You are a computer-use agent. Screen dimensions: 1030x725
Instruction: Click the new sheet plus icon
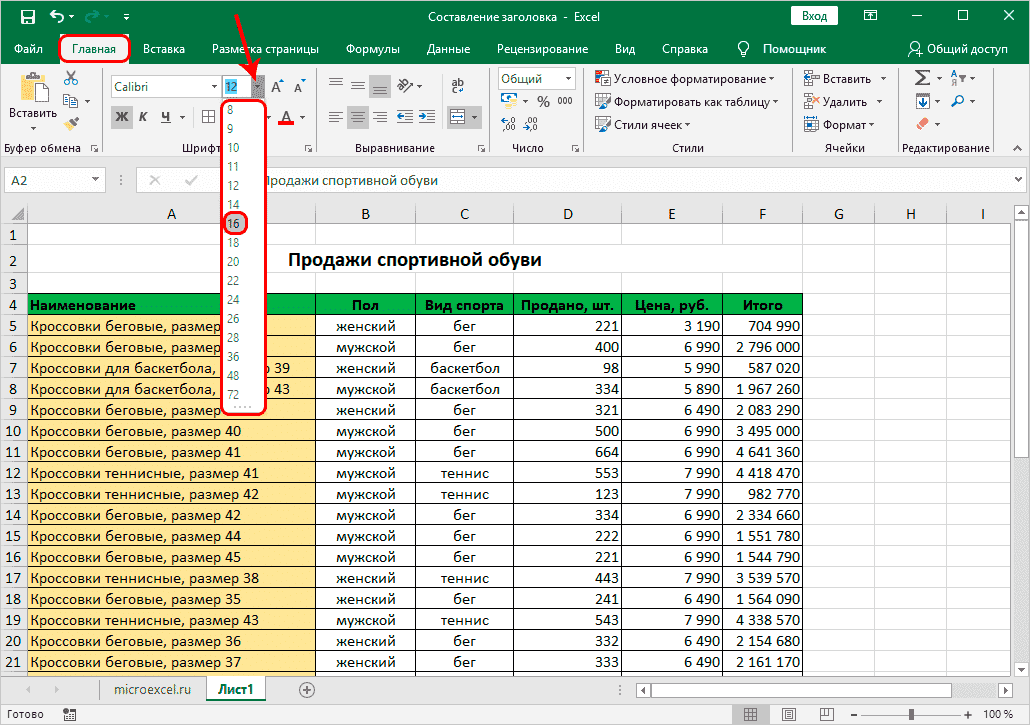point(307,689)
